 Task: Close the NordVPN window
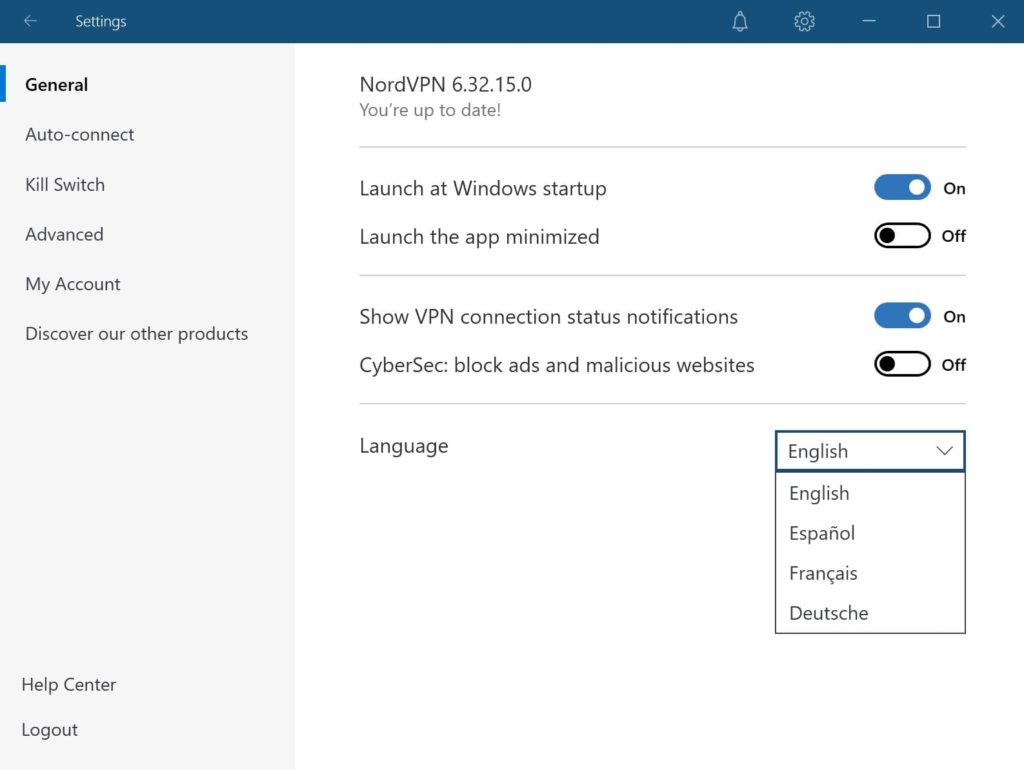[997, 22]
